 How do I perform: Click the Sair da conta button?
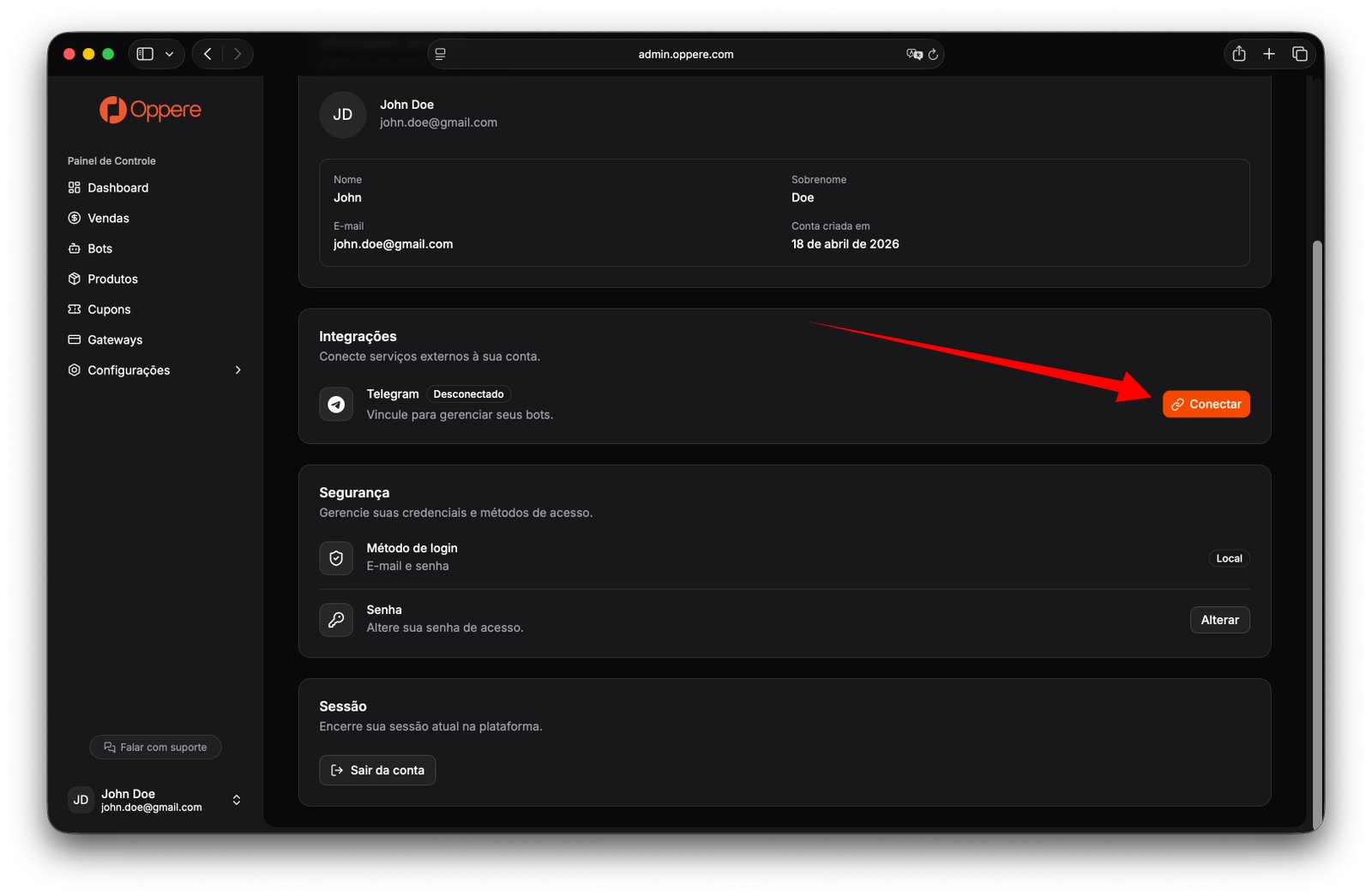pyautogui.click(x=377, y=770)
